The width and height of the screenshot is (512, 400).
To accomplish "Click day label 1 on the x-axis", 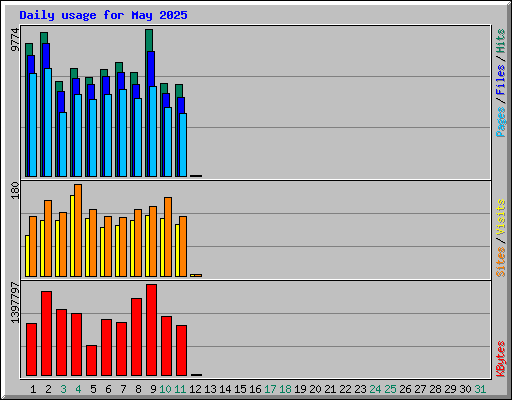I will (33, 389).
